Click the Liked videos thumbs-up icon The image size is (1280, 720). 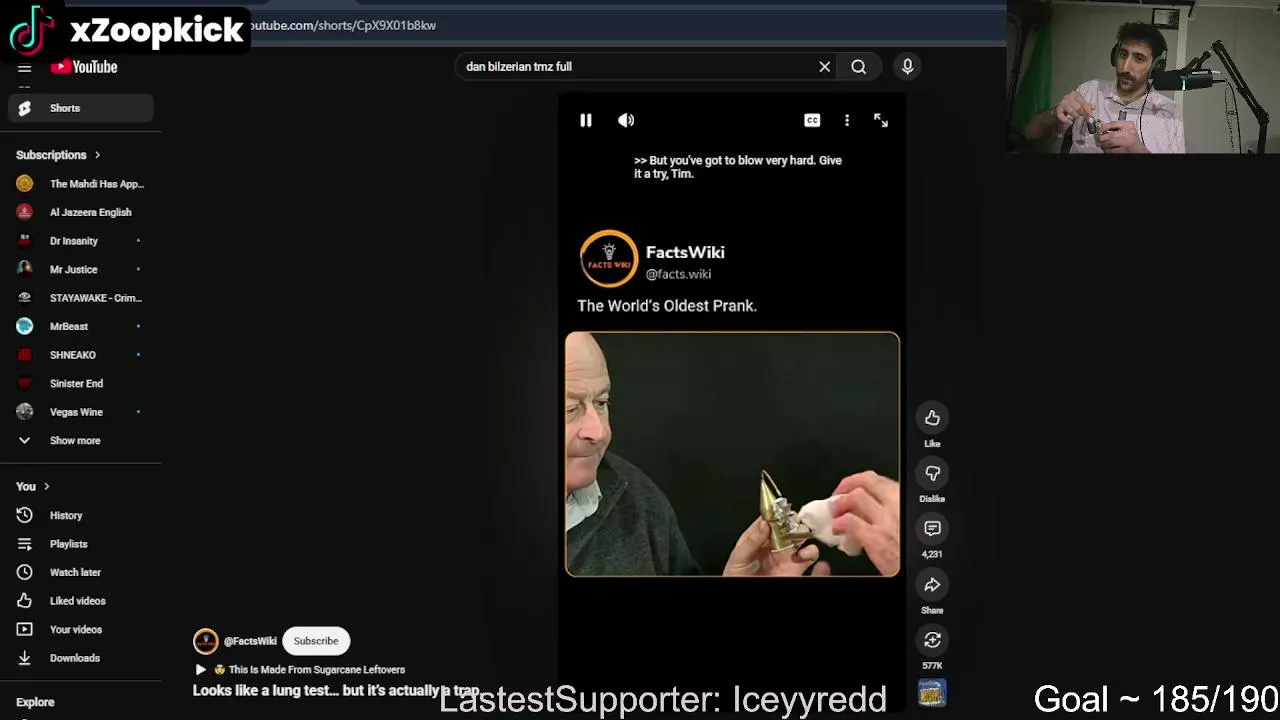(x=25, y=601)
